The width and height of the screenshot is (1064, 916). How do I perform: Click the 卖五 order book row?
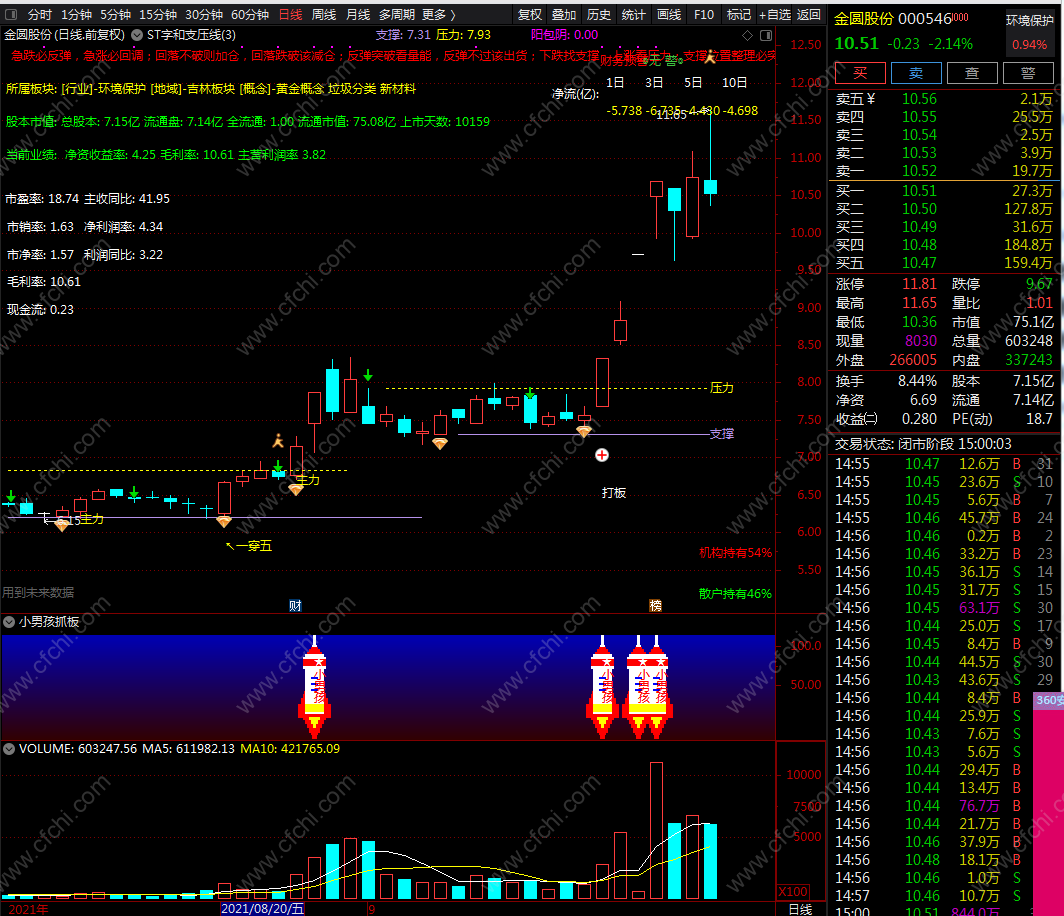tap(944, 99)
